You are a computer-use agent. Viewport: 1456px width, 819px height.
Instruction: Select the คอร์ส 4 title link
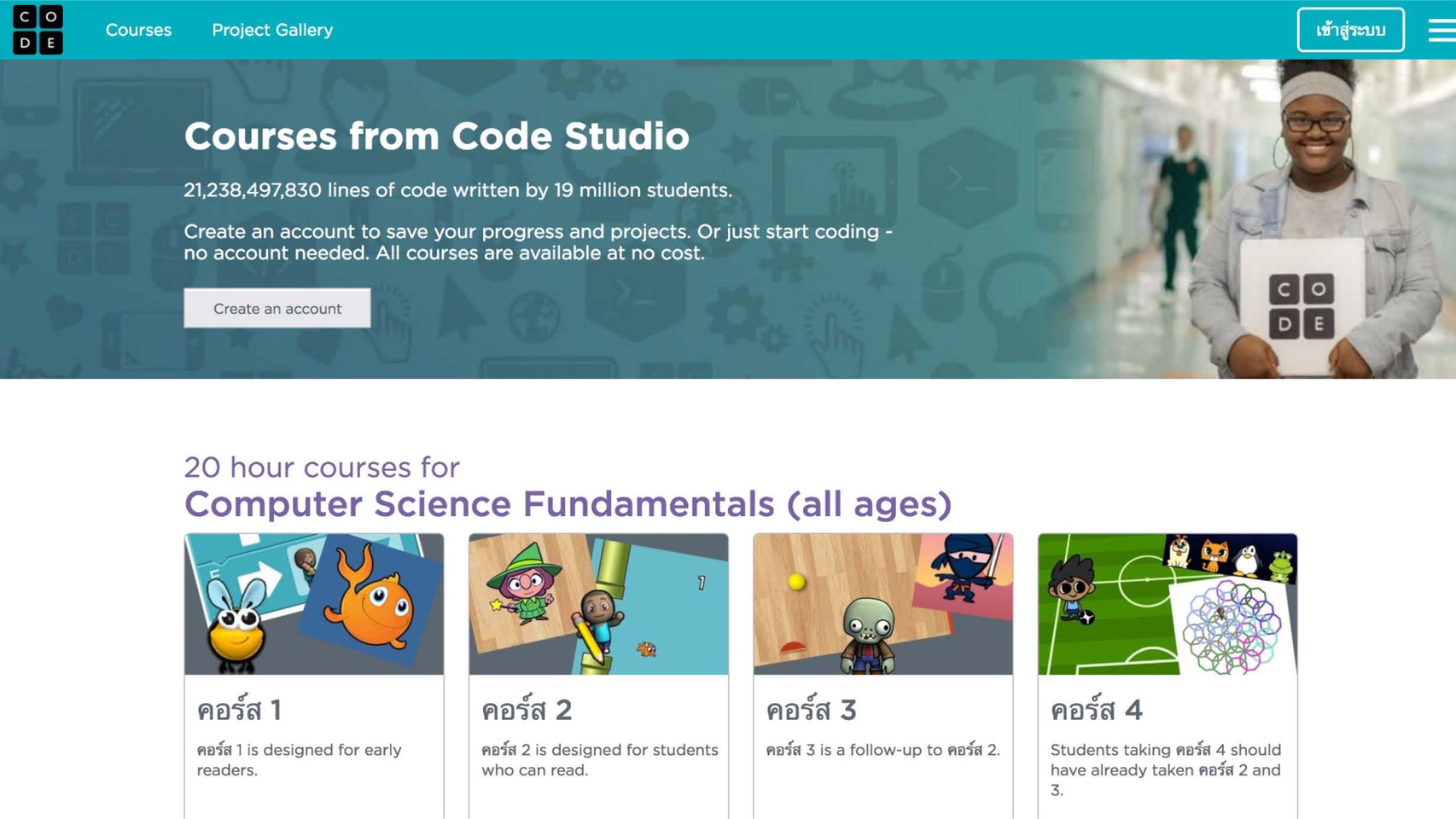[x=1096, y=709]
